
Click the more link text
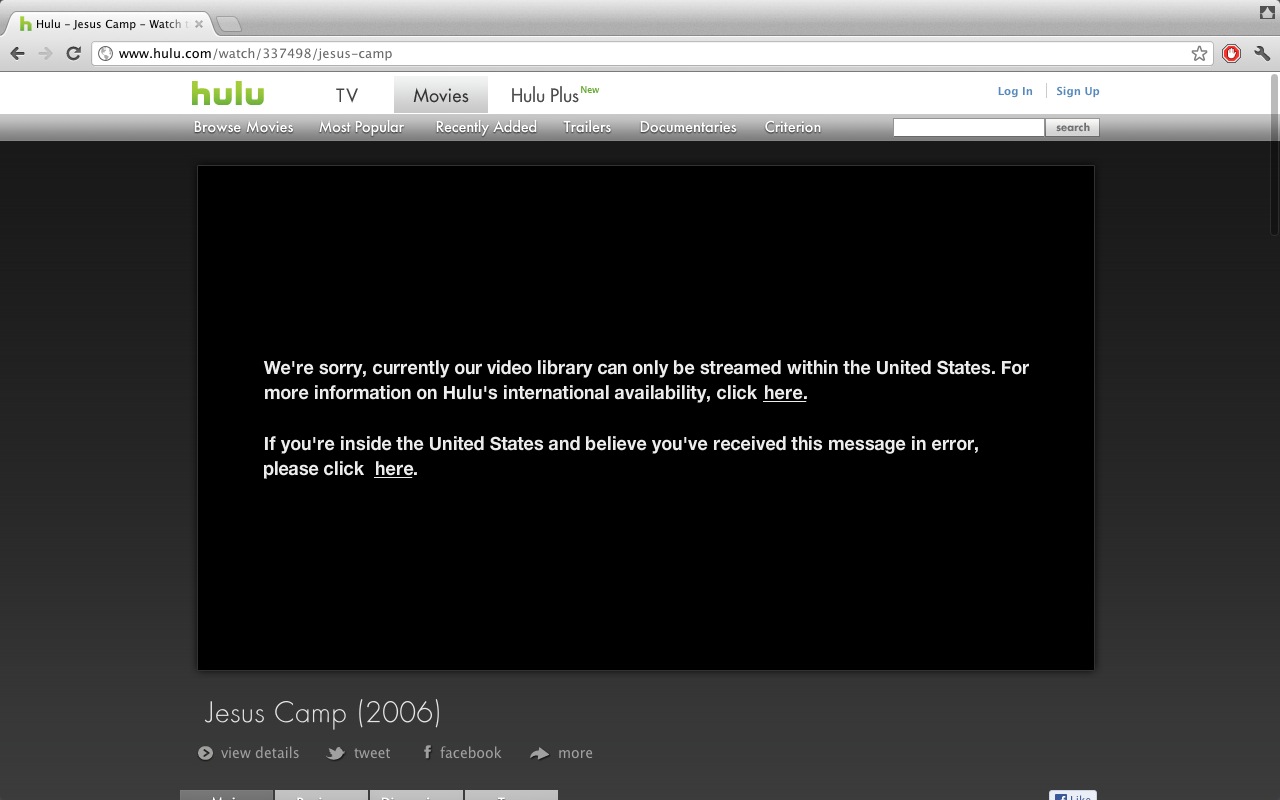(575, 753)
